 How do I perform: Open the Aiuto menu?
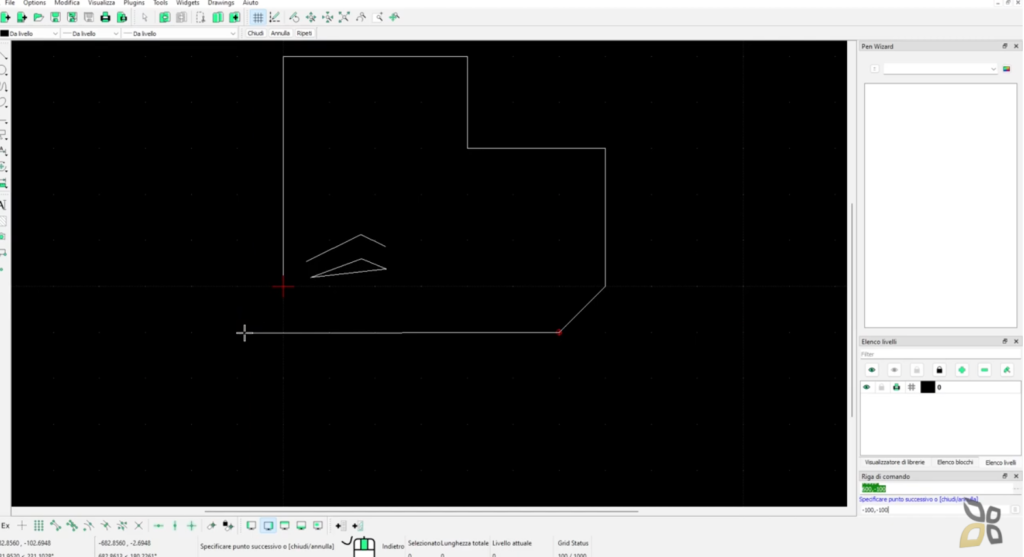[250, 3]
